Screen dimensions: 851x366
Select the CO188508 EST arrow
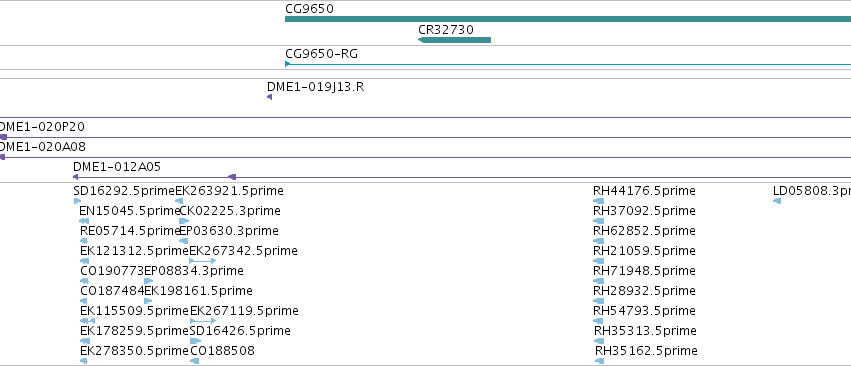(x=194, y=361)
